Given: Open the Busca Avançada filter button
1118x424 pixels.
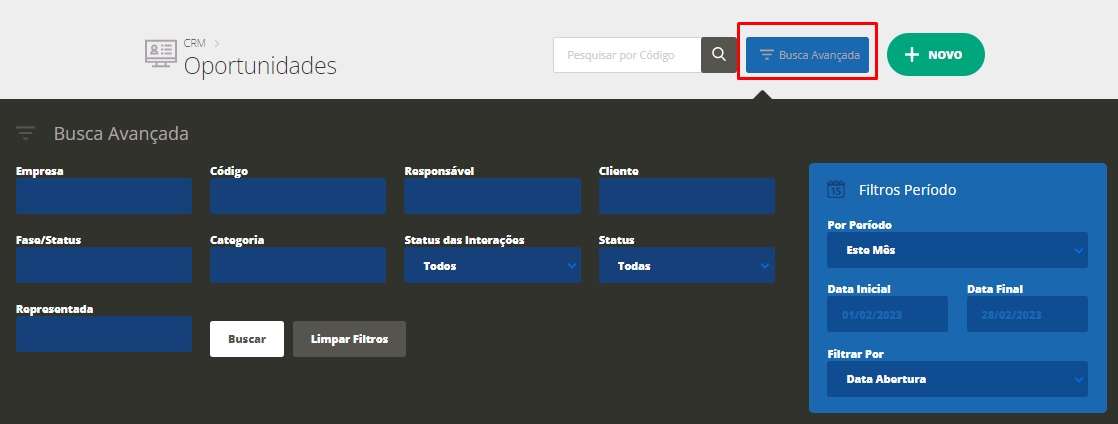Looking at the screenshot, I should (x=808, y=55).
